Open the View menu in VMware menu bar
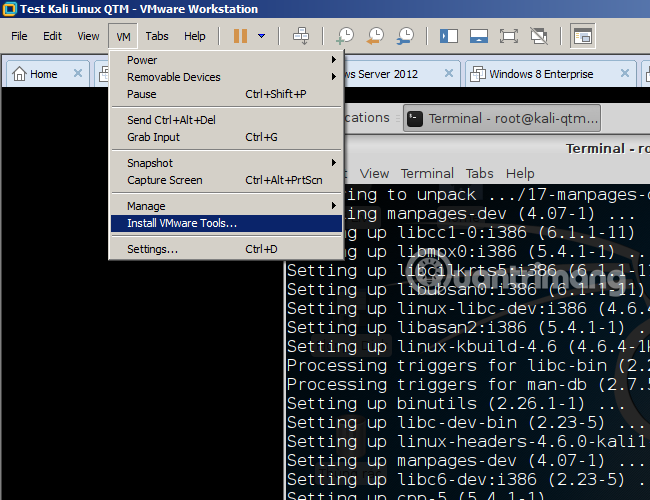This screenshot has height=500, width=650. pos(88,36)
